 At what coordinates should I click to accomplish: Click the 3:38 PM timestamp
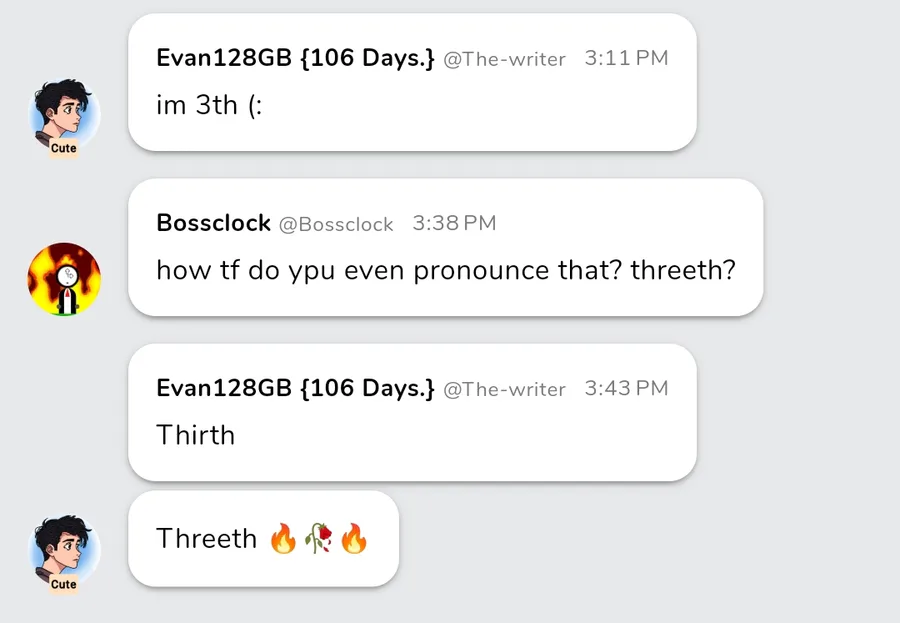[454, 223]
